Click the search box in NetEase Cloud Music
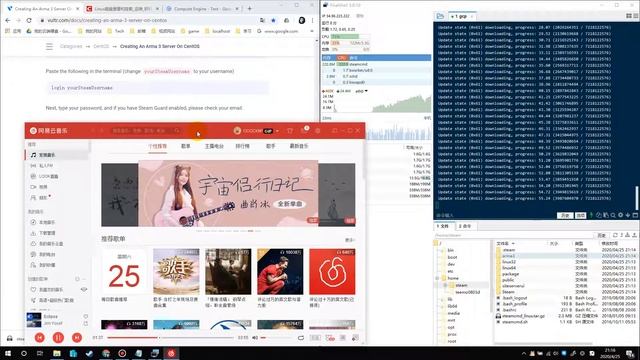Screen dimensions: 640x360 pos(146,131)
